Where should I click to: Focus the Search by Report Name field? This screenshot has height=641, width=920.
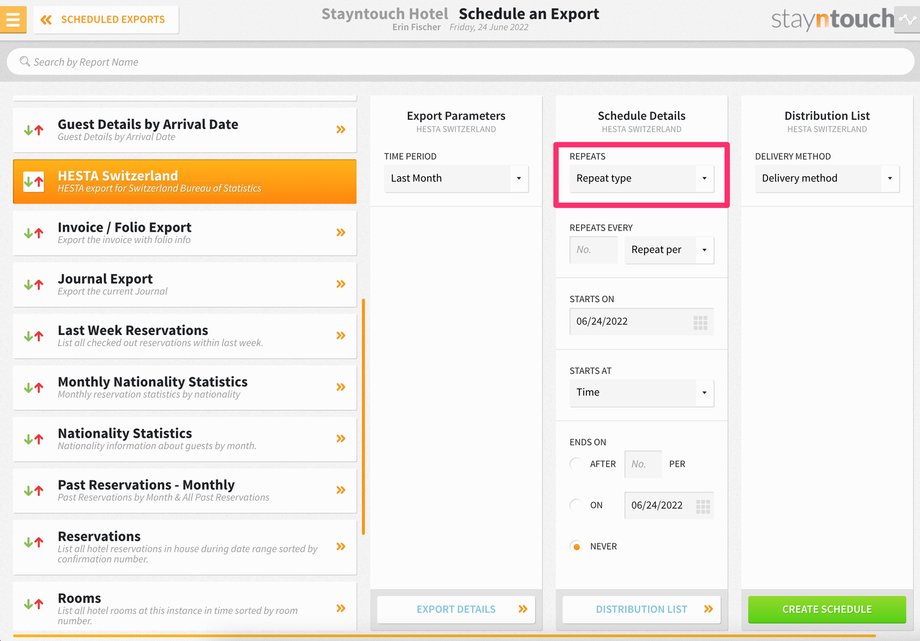click(460, 62)
